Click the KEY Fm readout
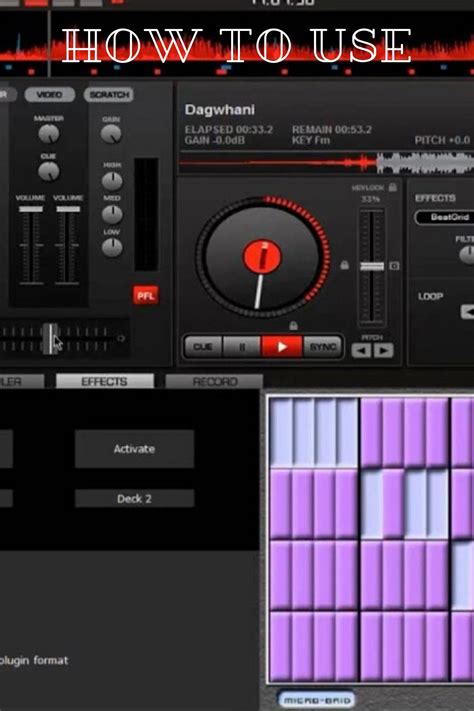The width and height of the screenshot is (474, 711). click(311, 141)
